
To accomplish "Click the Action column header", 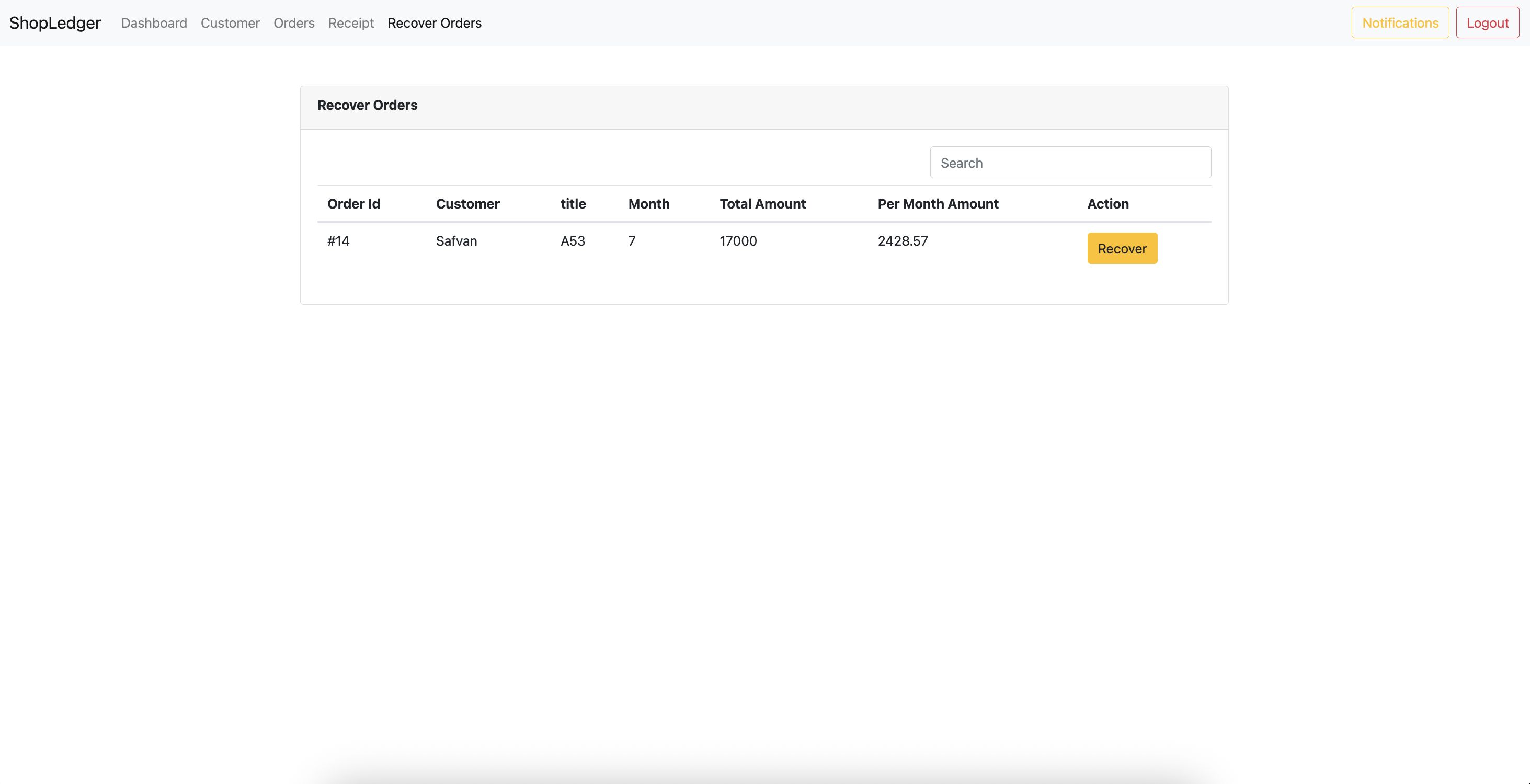I will pyautogui.click(x=1107, y=203).
